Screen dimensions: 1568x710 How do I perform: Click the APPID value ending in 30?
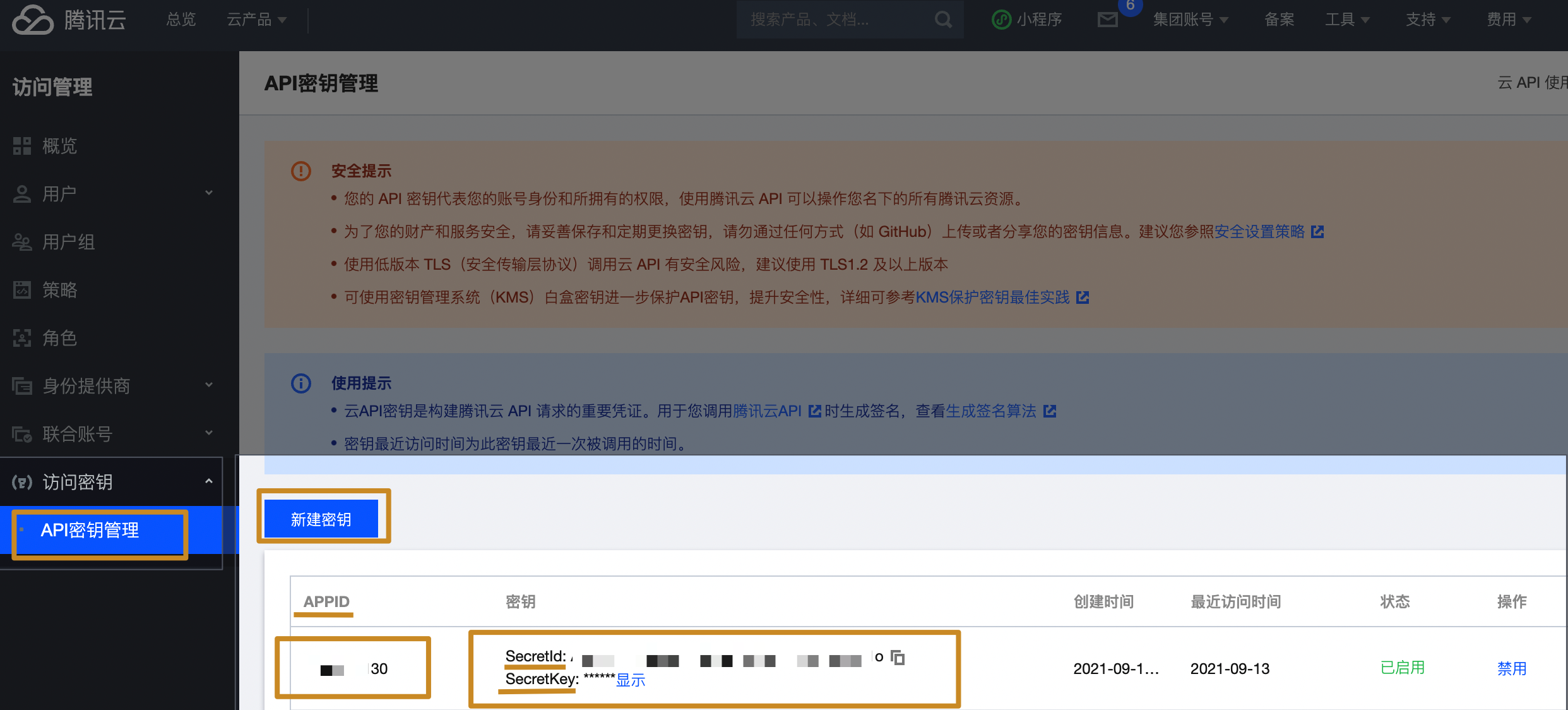353,669
